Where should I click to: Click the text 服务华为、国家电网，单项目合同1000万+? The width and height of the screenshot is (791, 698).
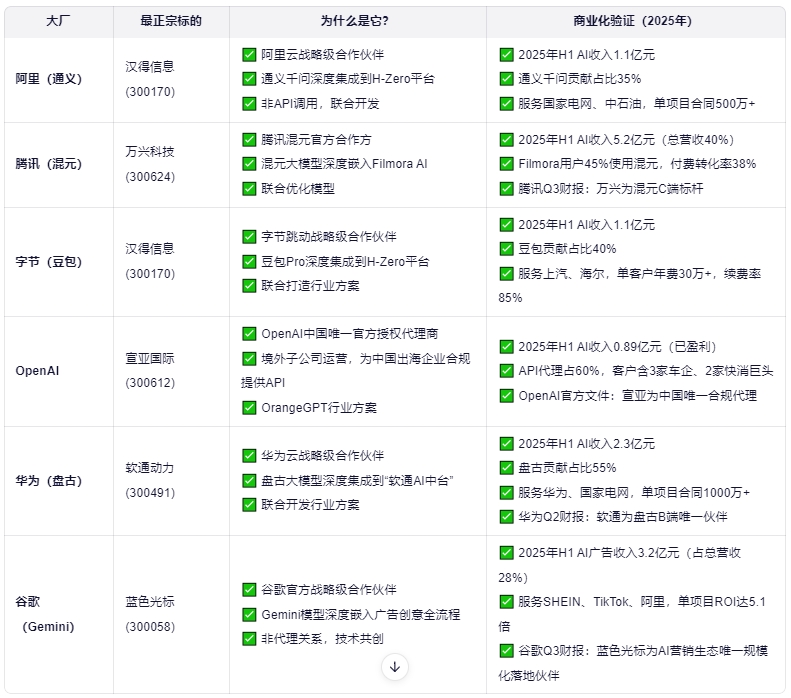634,492
